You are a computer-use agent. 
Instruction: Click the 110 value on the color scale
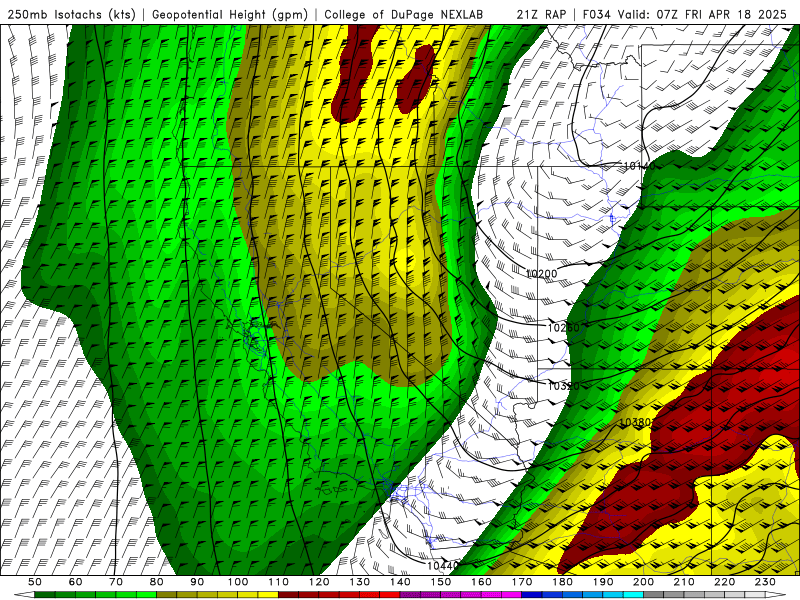[x=279, y=582]
